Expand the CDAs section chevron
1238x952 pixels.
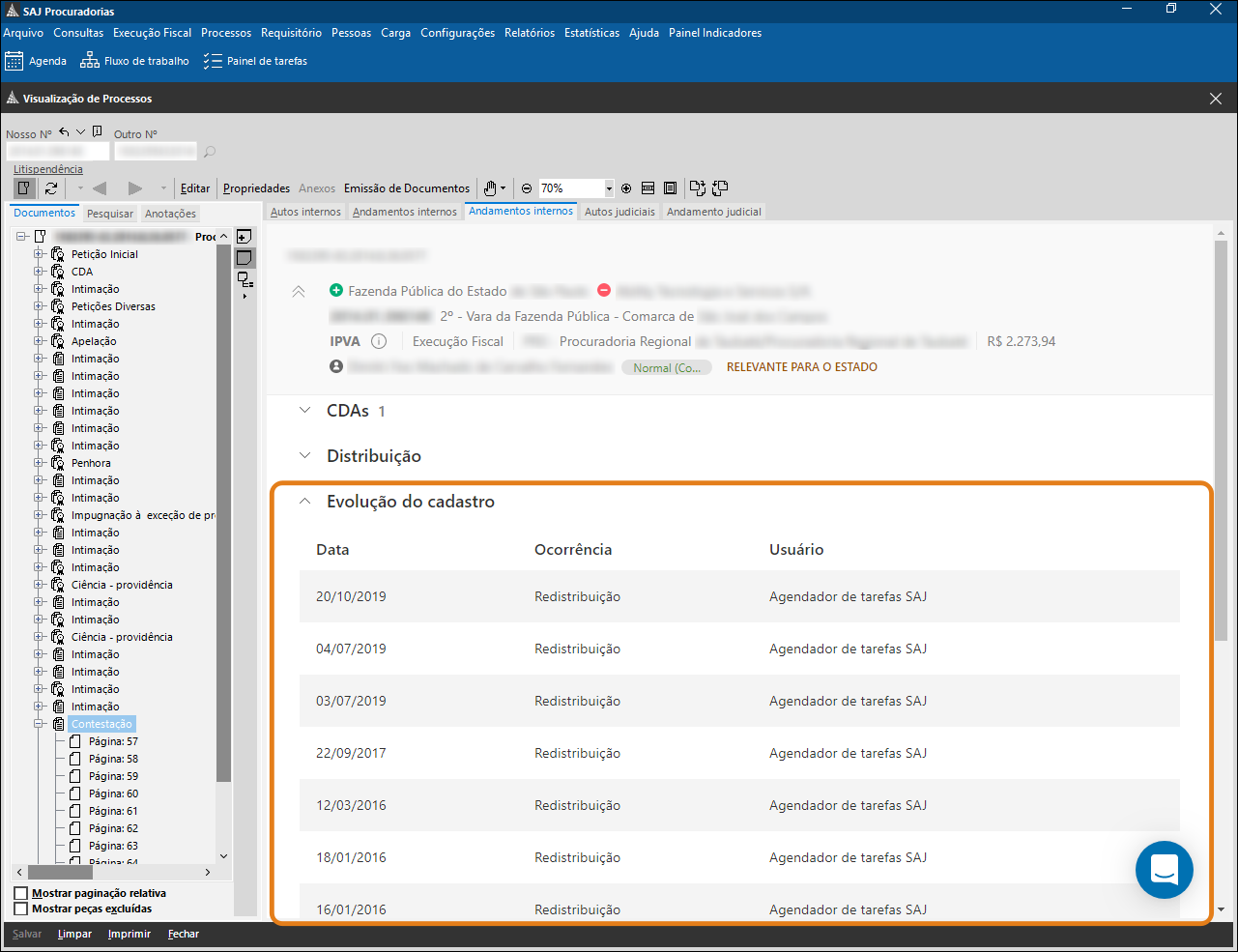pyautogui.click(x=305, y=411)
